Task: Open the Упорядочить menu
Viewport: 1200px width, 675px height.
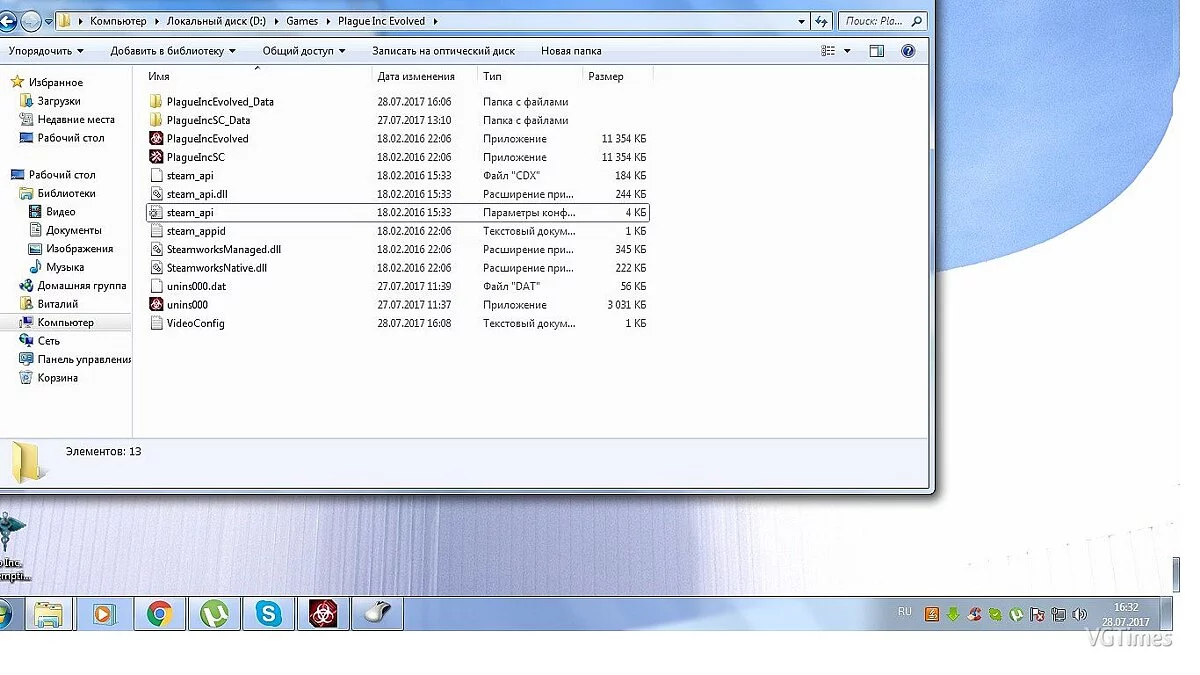Action: [x=46, y=51]
